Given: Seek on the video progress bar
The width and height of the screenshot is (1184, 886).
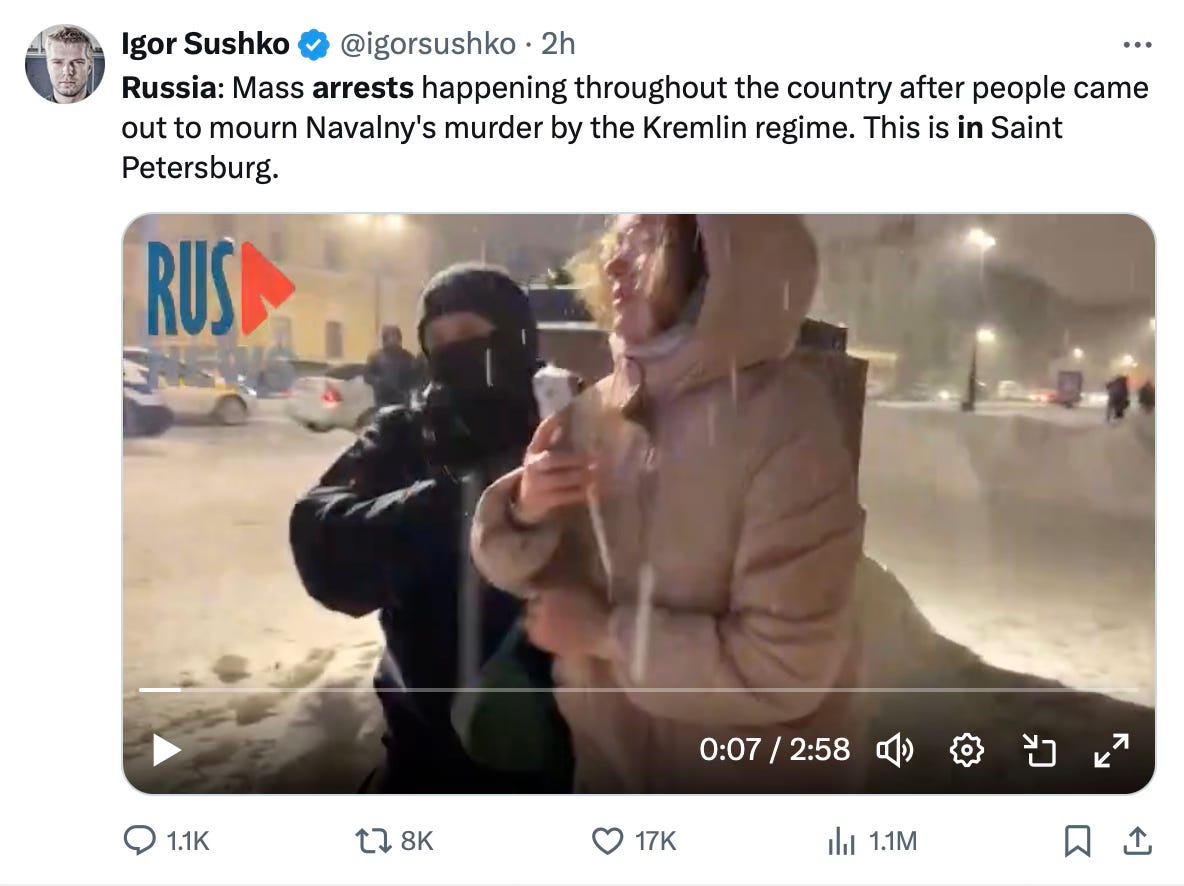Looking at the screenshot, I should tap(638, 690).
